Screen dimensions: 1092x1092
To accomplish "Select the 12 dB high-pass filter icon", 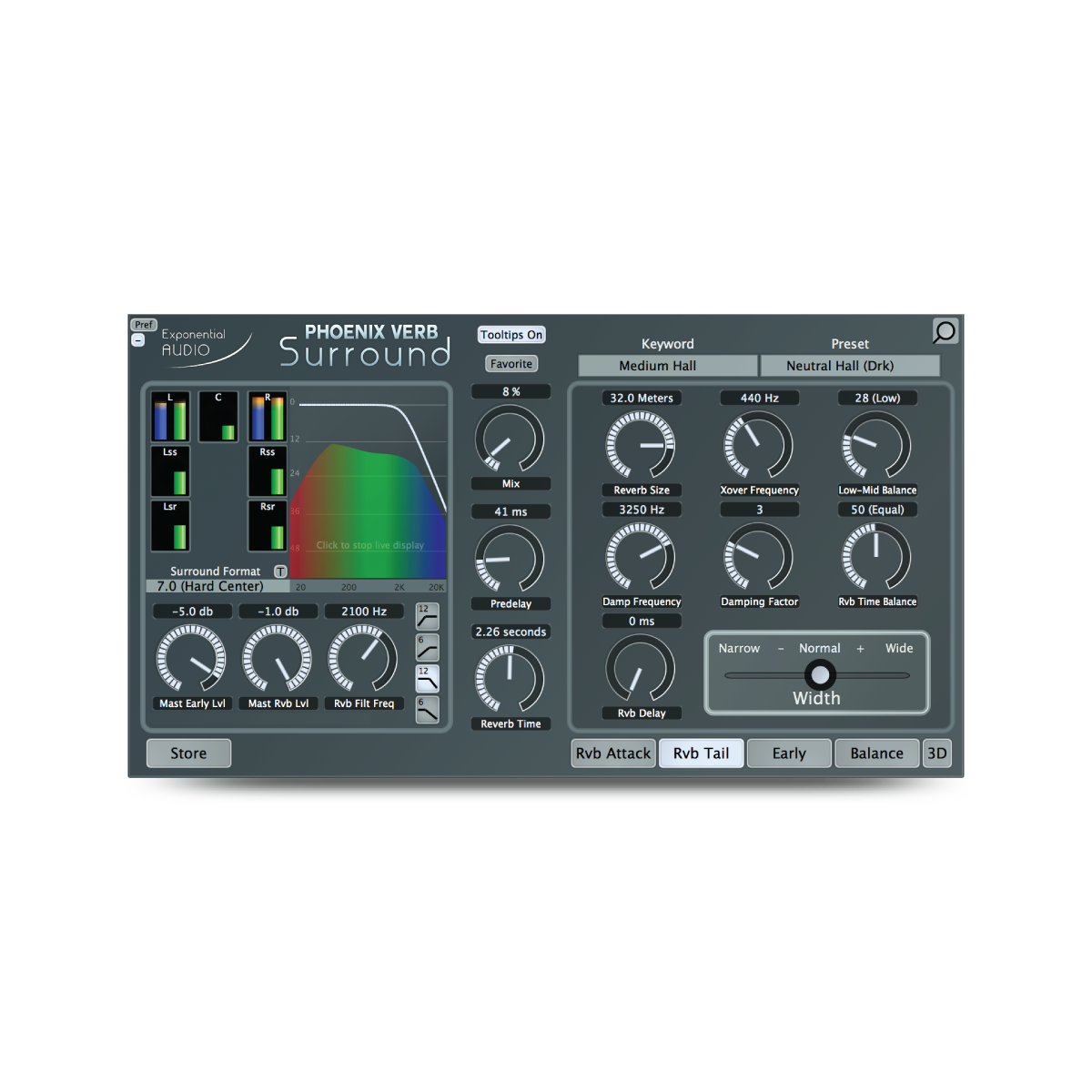I will 427,617.
